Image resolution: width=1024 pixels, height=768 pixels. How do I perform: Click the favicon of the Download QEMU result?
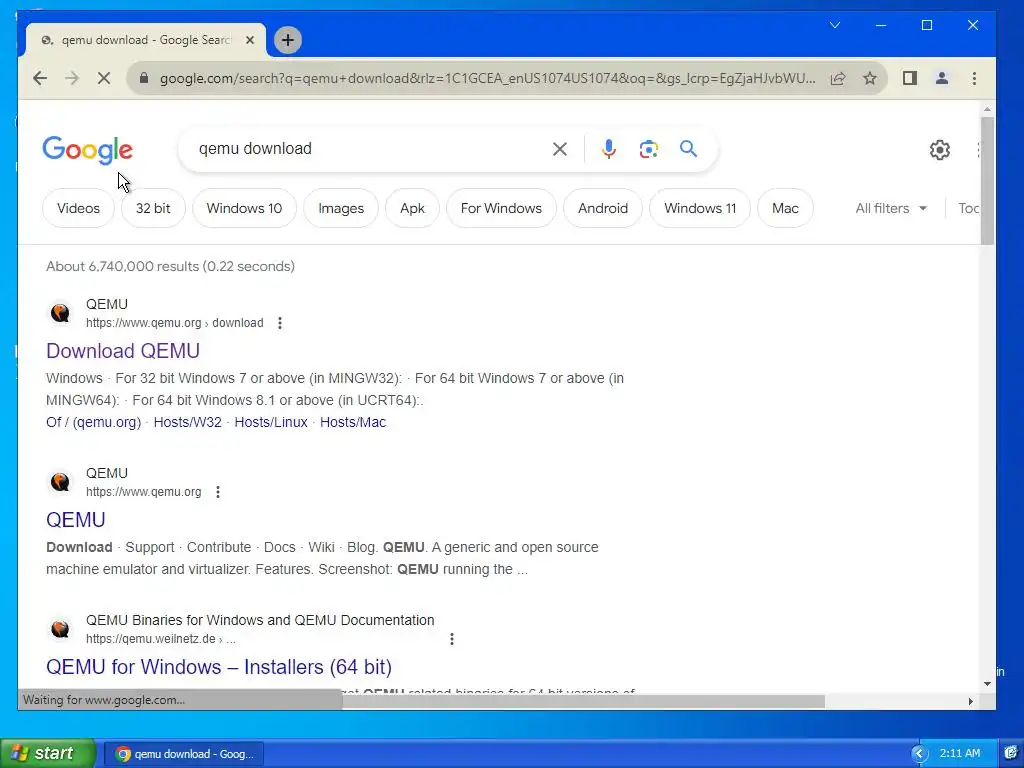pos(60,313)
